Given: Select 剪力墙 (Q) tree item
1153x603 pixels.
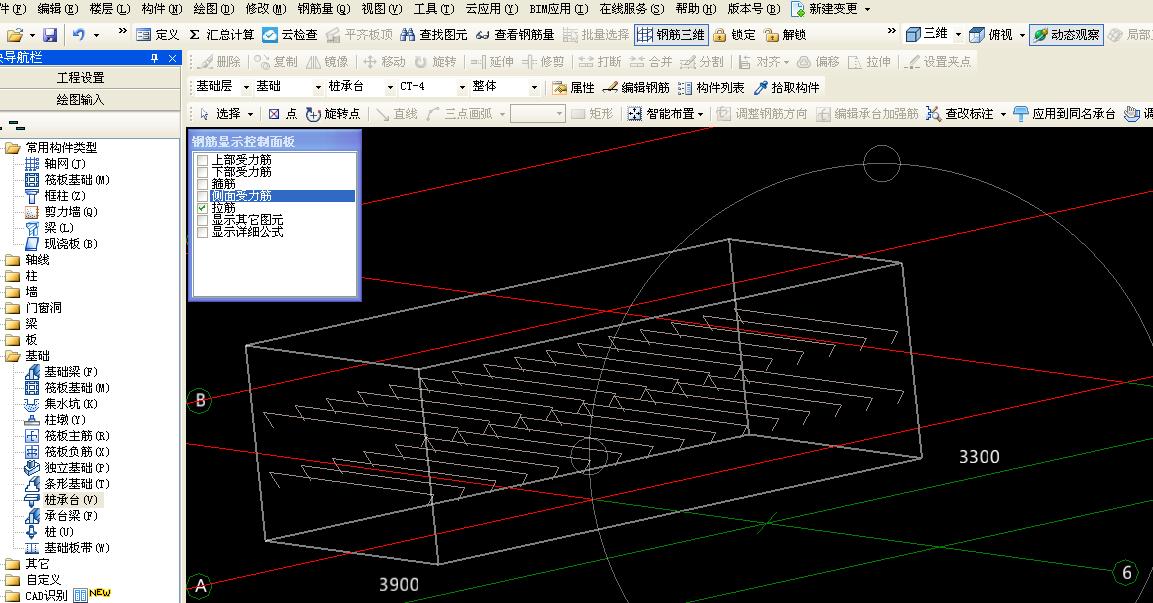Looking at the screenshot, I should tap(61, 212).
